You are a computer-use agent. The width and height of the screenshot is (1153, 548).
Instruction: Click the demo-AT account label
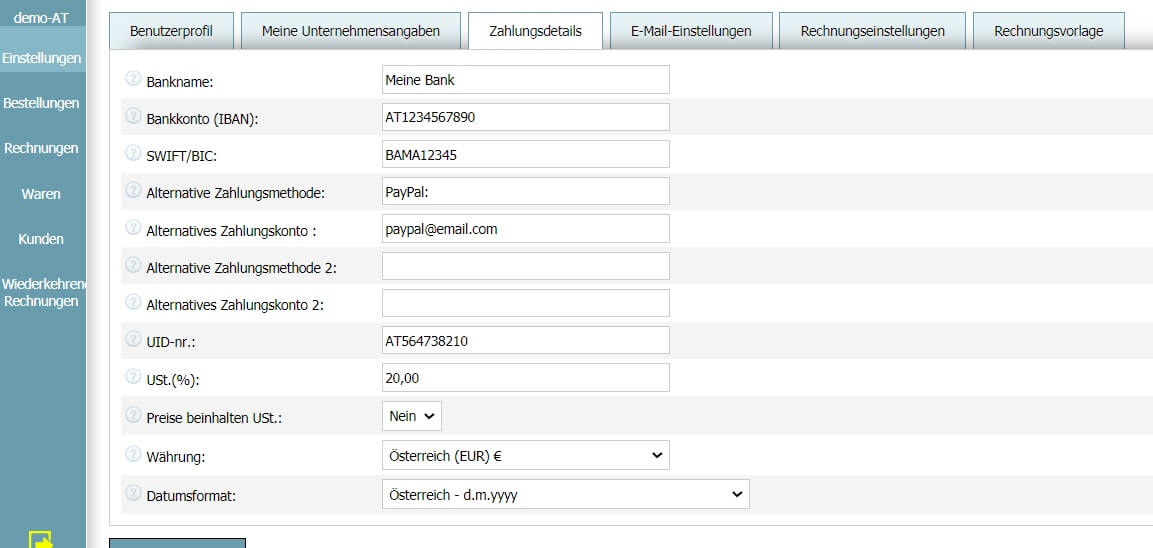click(x=42, y=17)
